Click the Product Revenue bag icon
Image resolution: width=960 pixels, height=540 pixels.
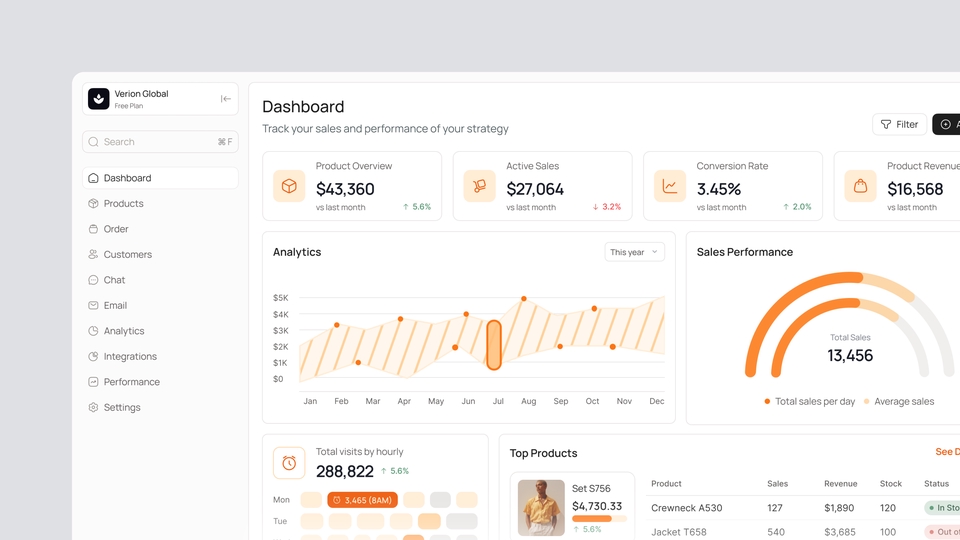tap(860, 186)
